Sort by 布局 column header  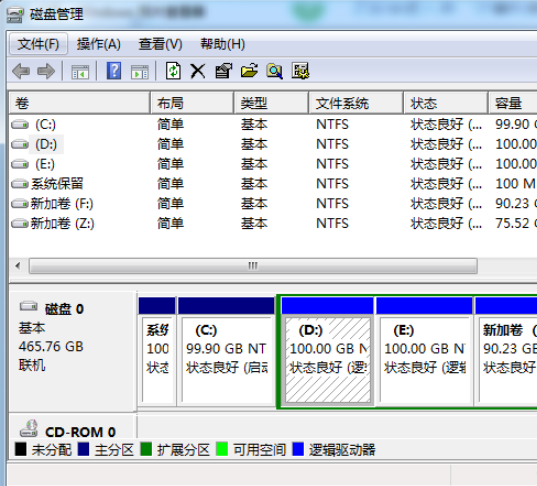(192, 103)
